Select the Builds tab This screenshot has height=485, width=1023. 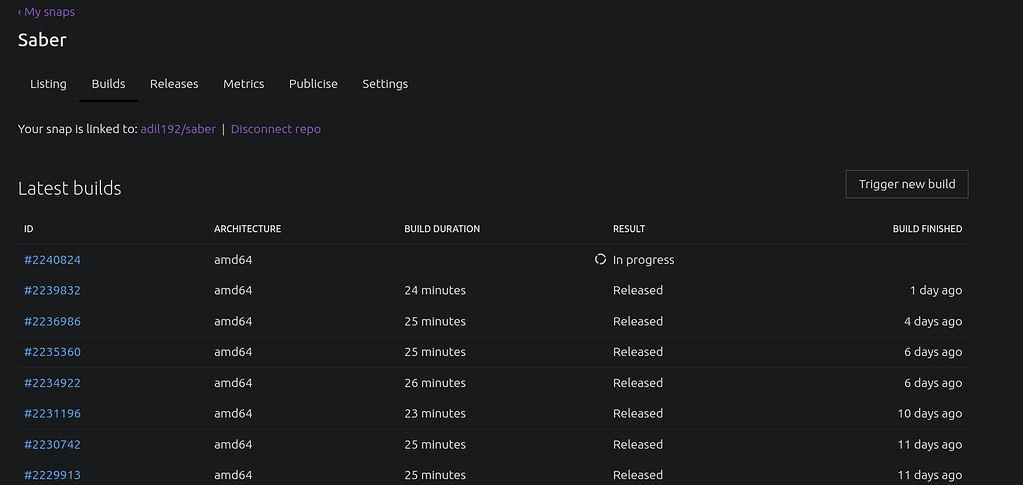point(108,84)
